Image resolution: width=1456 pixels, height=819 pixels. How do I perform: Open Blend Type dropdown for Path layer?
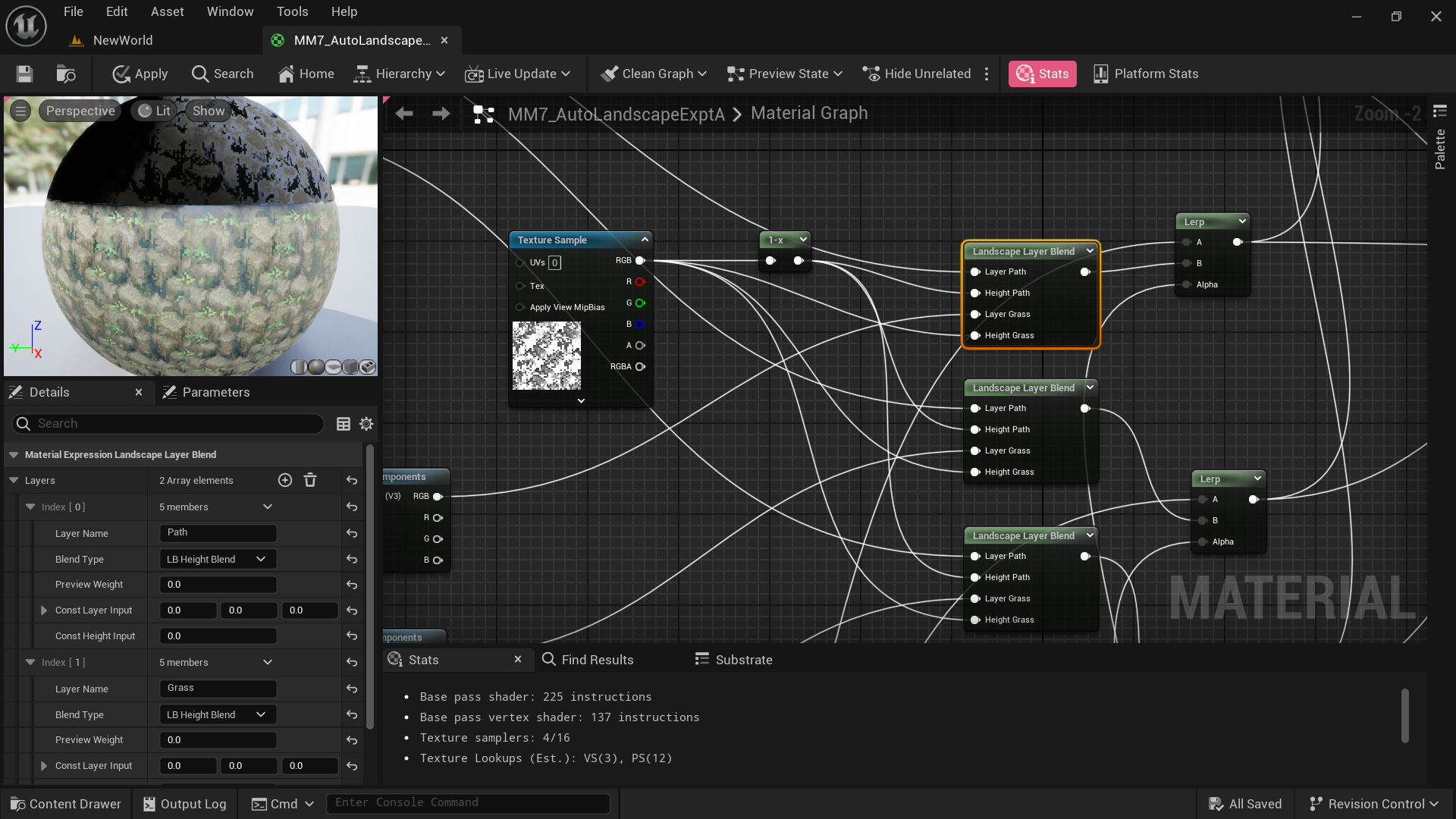coord(217,559)
